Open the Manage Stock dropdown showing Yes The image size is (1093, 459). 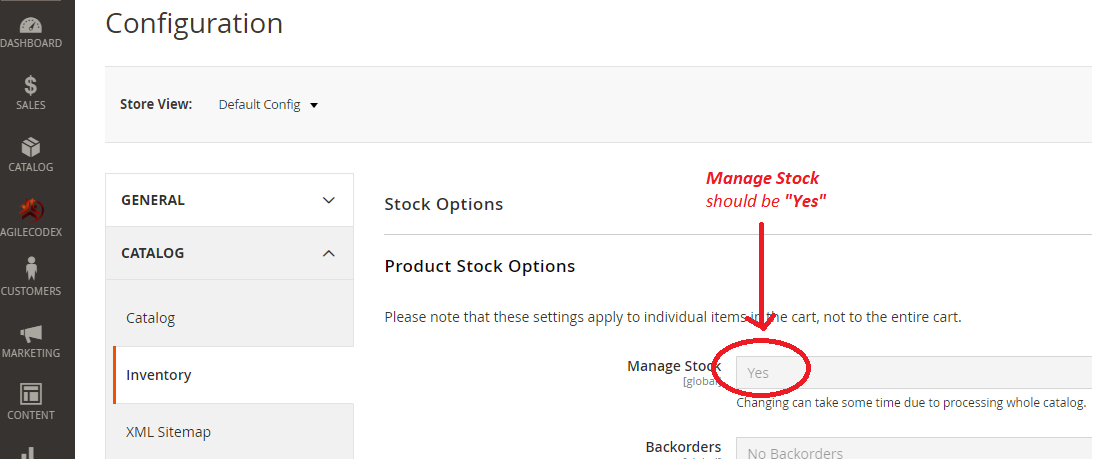click(914, 373)
